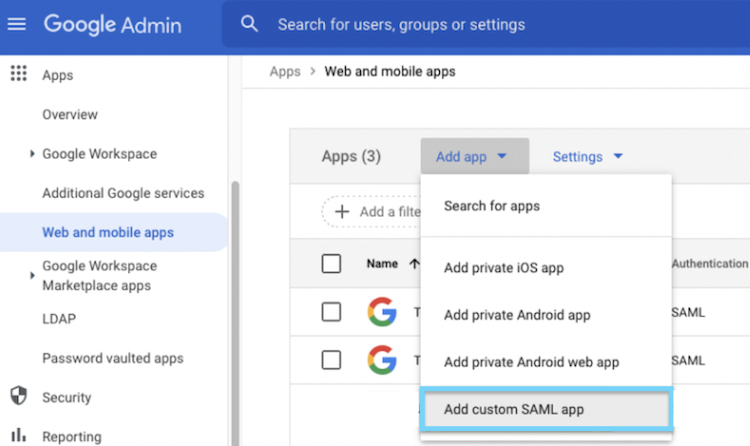
Task: Open Password vaulted apps
Action: point(112,358)
